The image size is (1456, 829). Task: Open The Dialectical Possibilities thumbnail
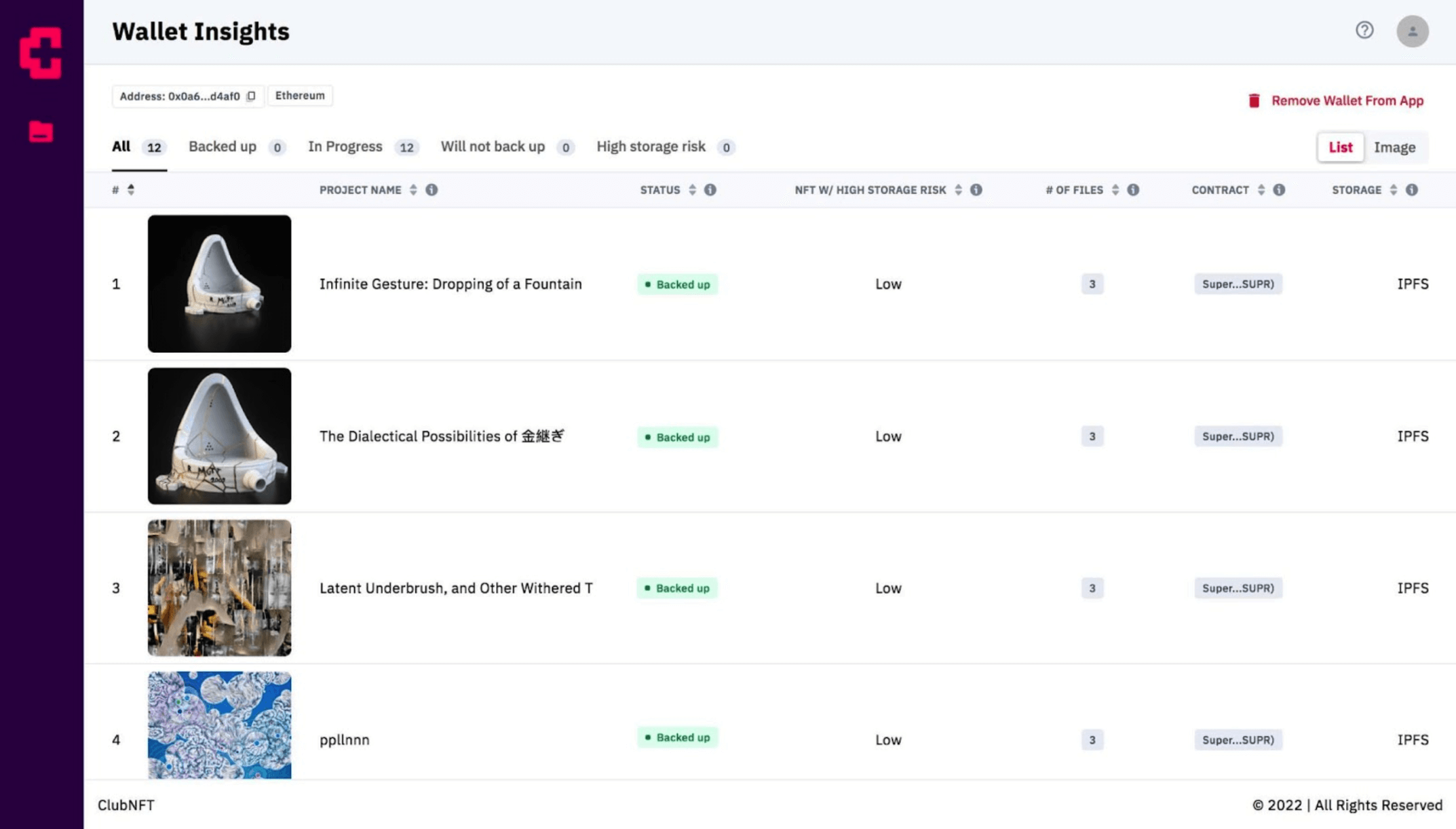[x=219, y=436]
